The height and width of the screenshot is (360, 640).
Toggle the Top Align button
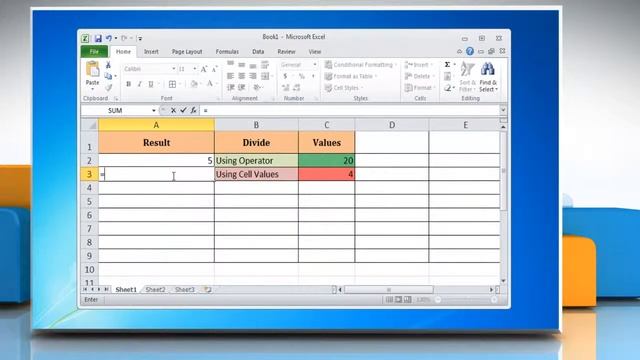(x=231, y=64)
